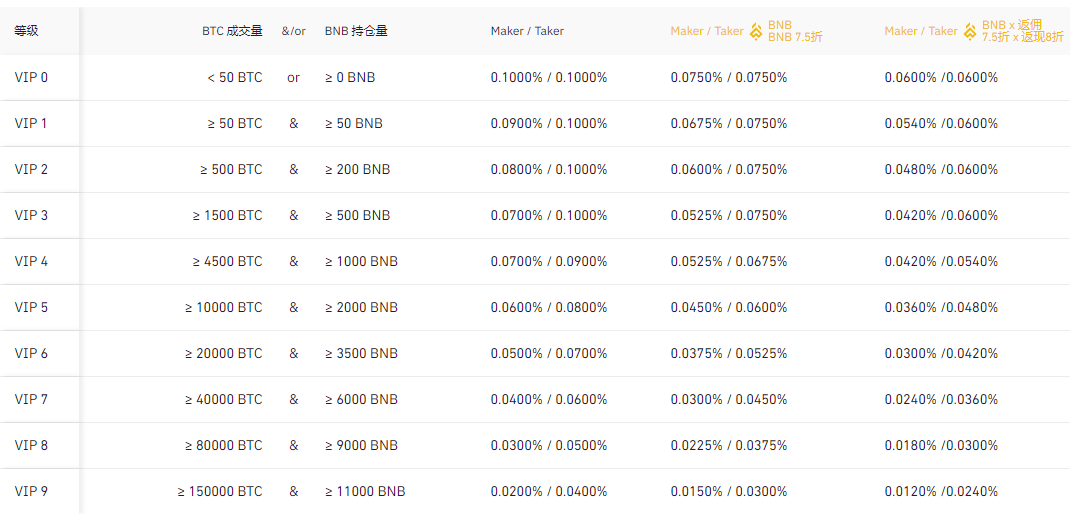Select the VIP 1 row label

coord(31,123)
